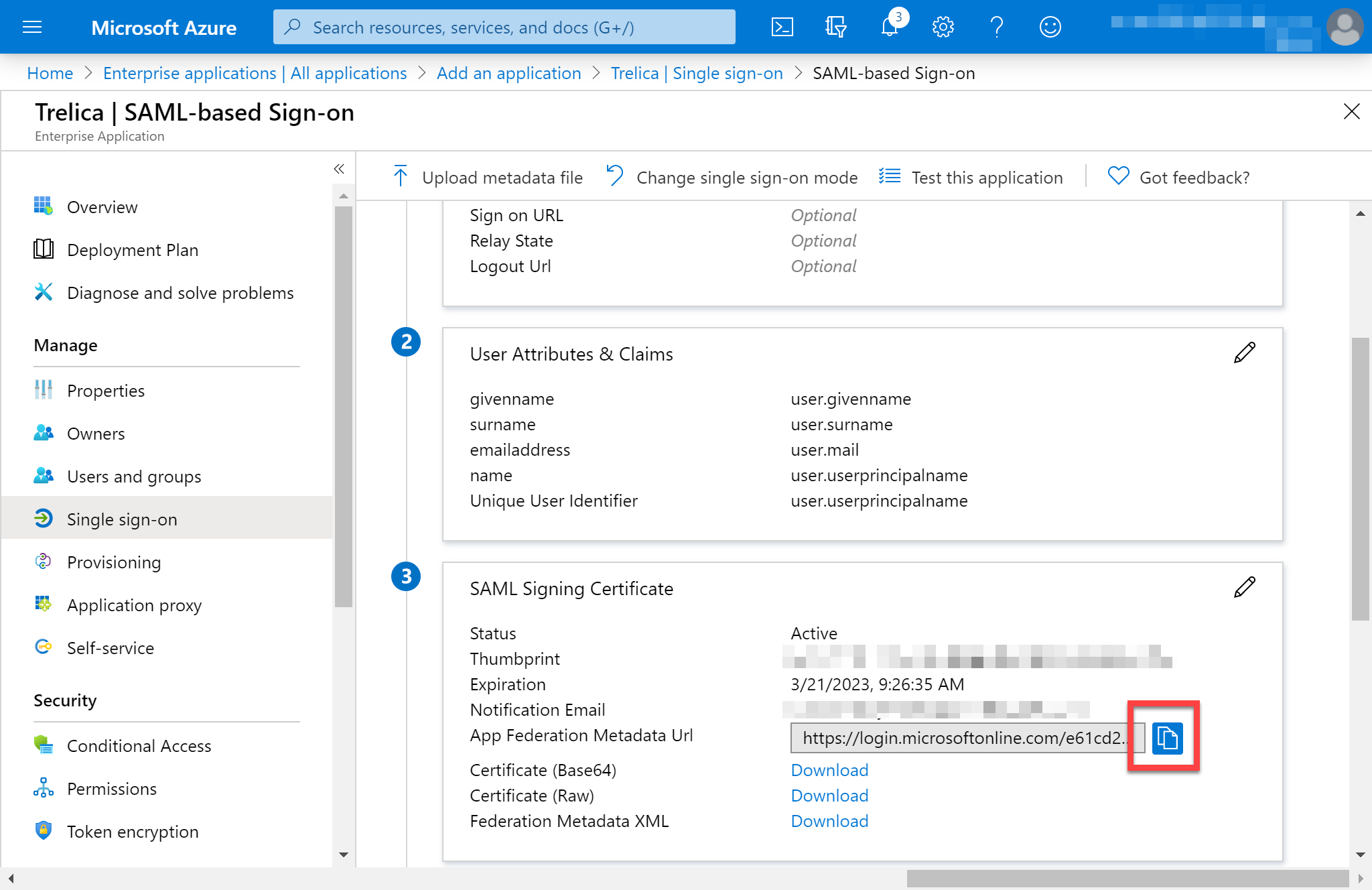Viewport: 1372px width, 890px height.
Task: Open Provisioning in the sidebar
Action: [x=114, y=562]
